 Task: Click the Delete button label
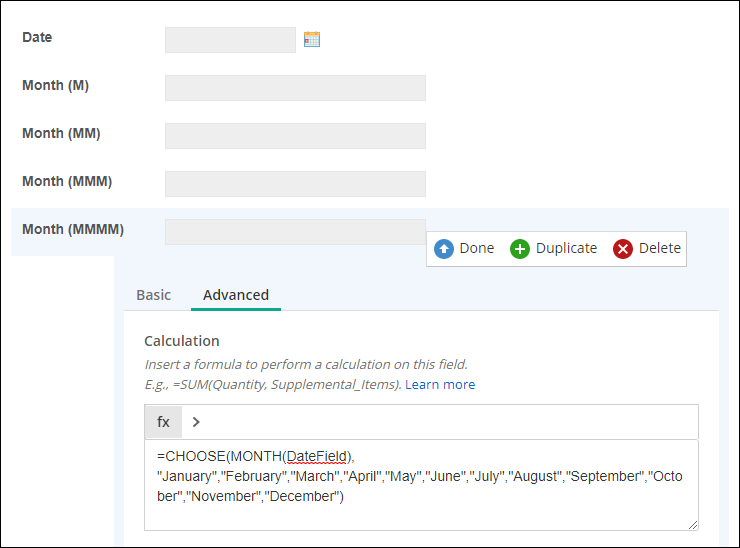click(660, 248)
